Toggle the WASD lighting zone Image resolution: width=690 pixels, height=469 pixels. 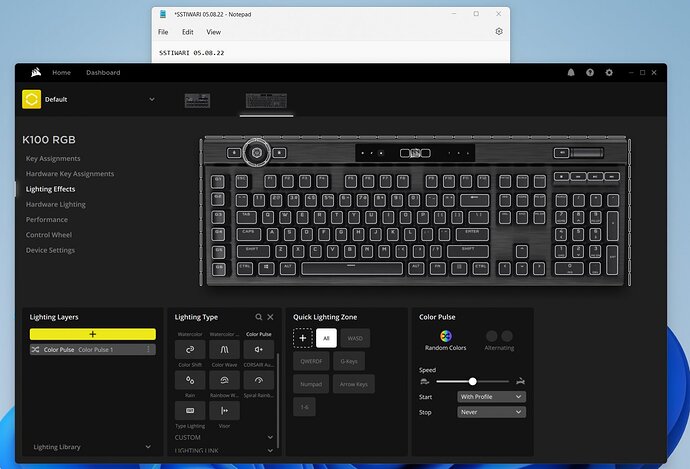tap(355, 338)
